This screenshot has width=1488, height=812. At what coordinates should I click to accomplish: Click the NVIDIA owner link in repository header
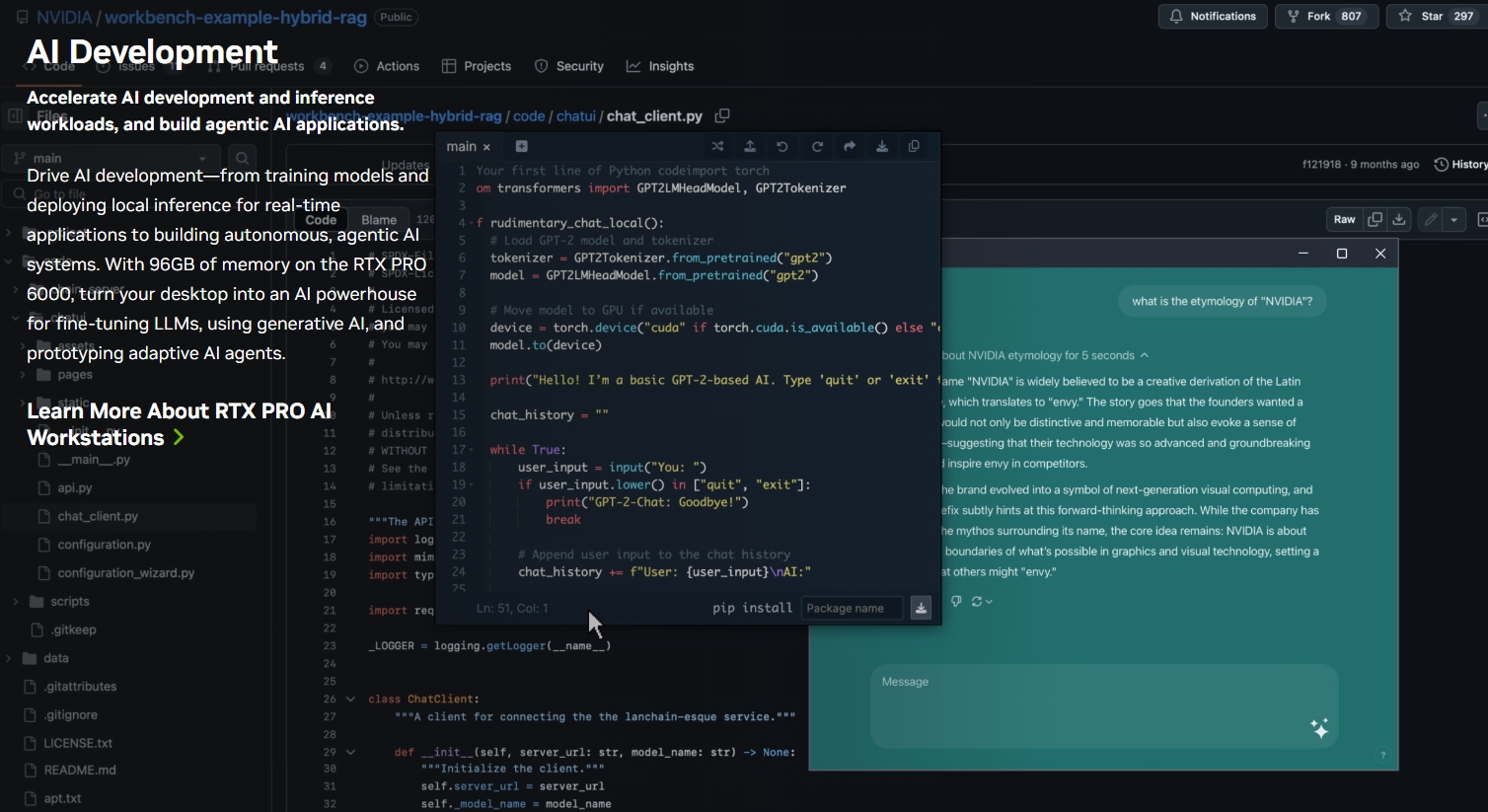click(x=64, y=17)
